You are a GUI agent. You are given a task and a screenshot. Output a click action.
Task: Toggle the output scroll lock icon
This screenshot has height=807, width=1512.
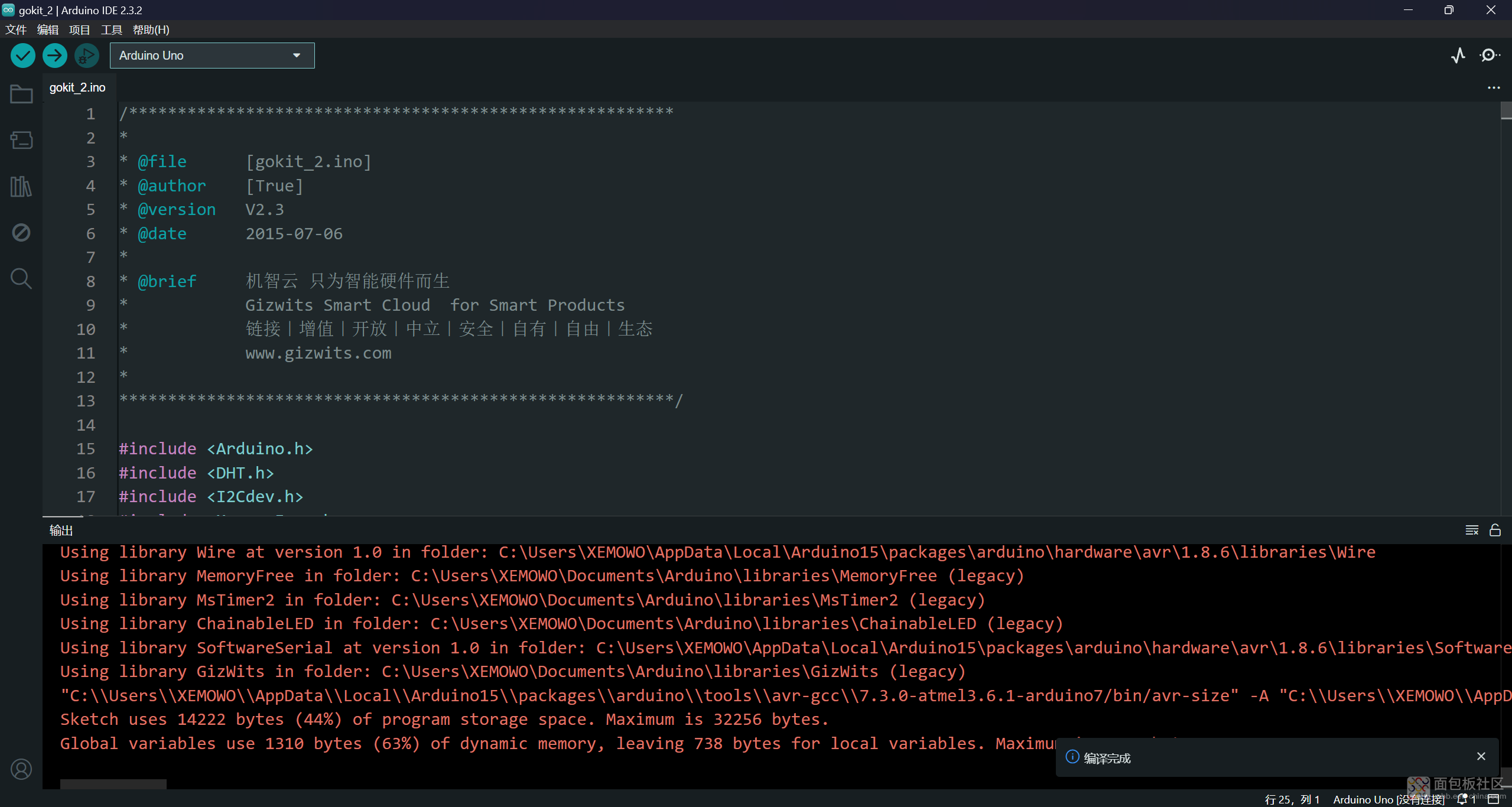click(x=1495, y=530)
